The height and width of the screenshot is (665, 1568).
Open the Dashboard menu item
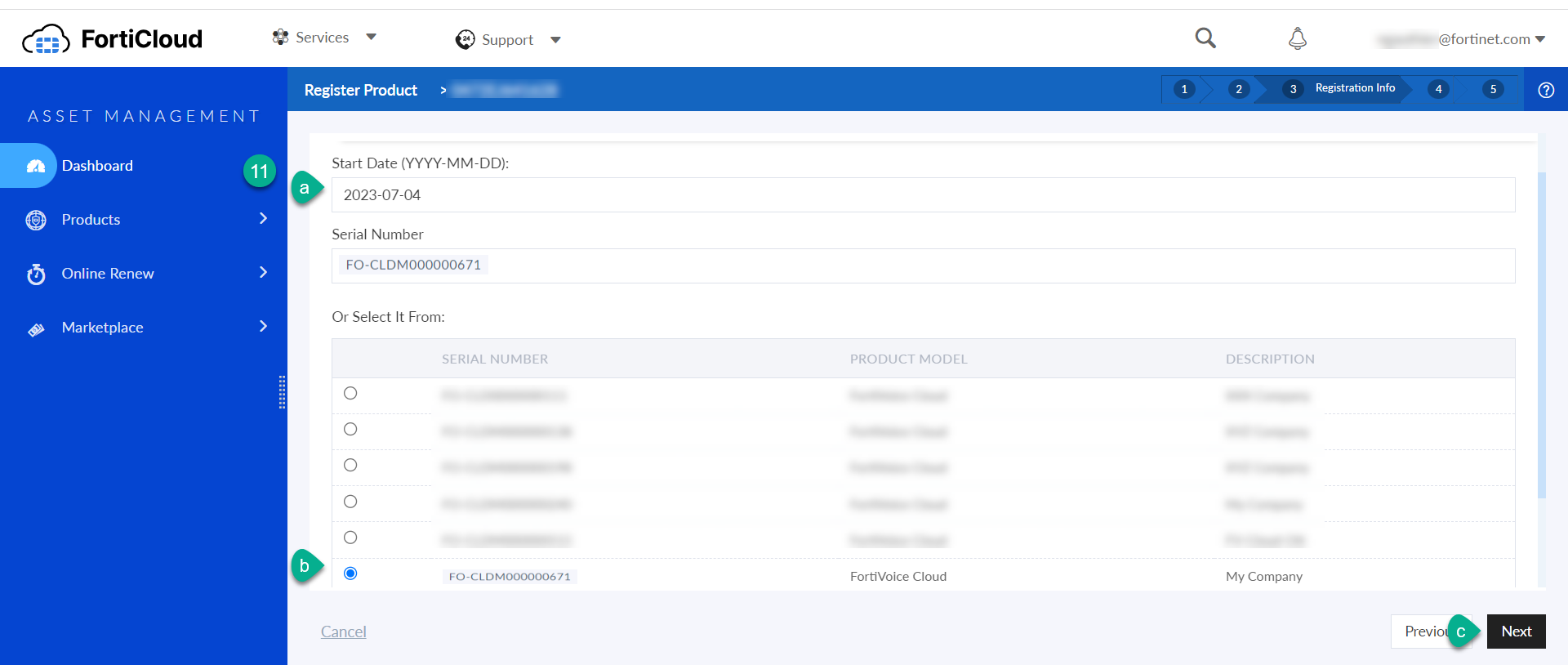(97, 166)
